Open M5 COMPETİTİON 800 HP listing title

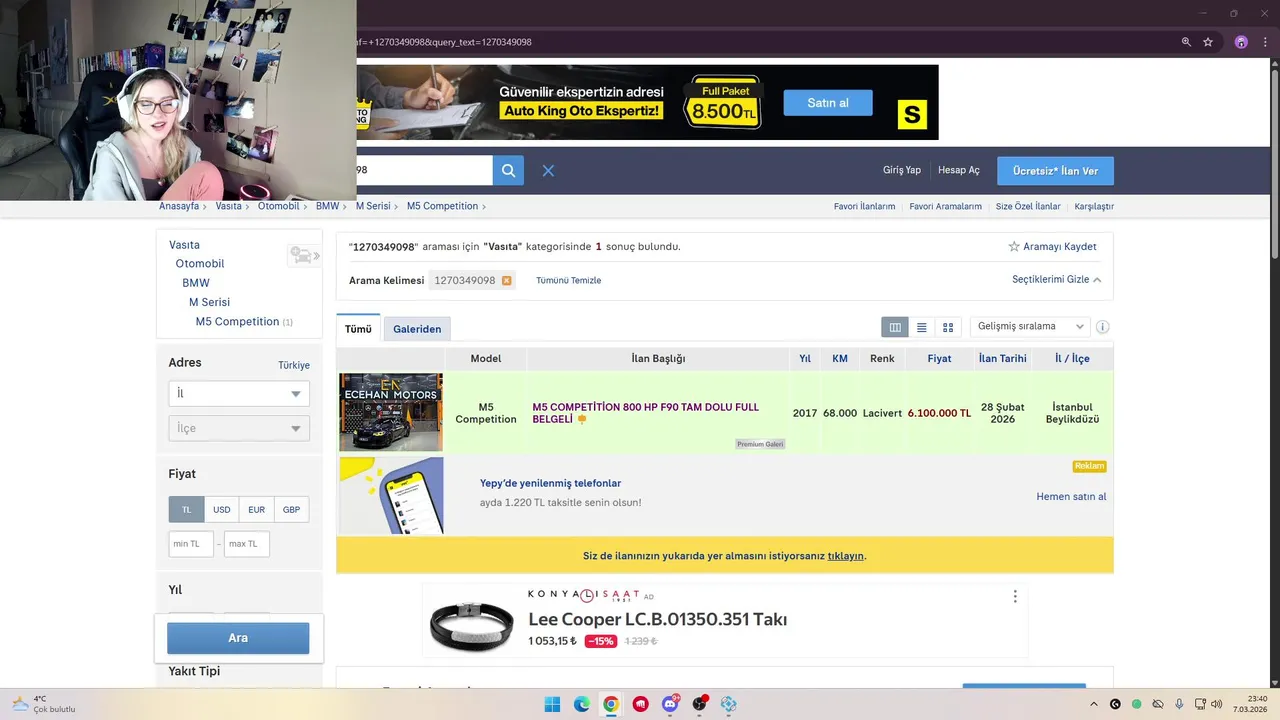646,413
